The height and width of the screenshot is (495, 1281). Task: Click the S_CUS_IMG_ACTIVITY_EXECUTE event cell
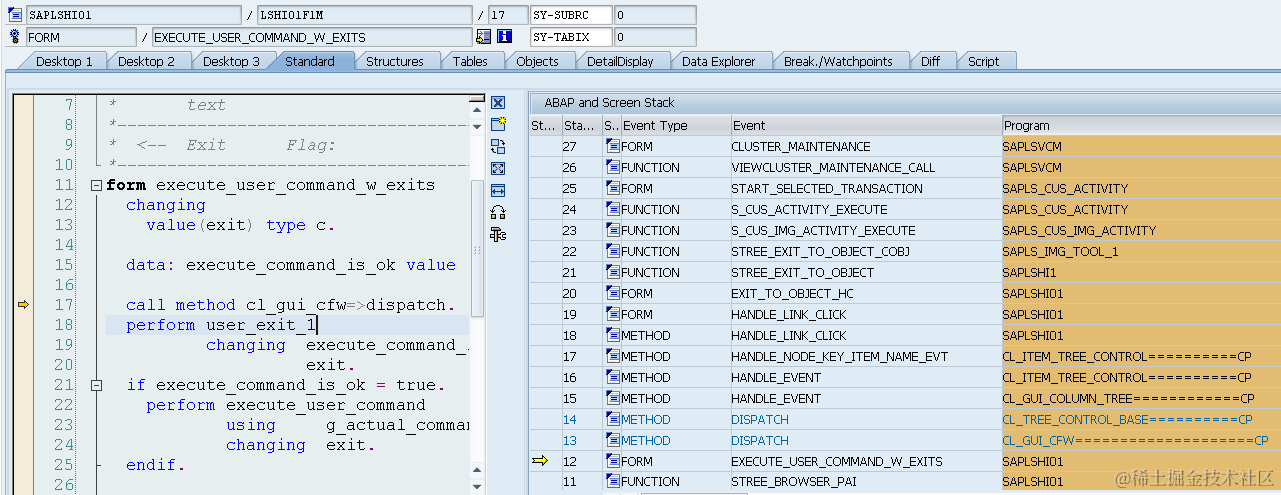[x=866, y=230]
